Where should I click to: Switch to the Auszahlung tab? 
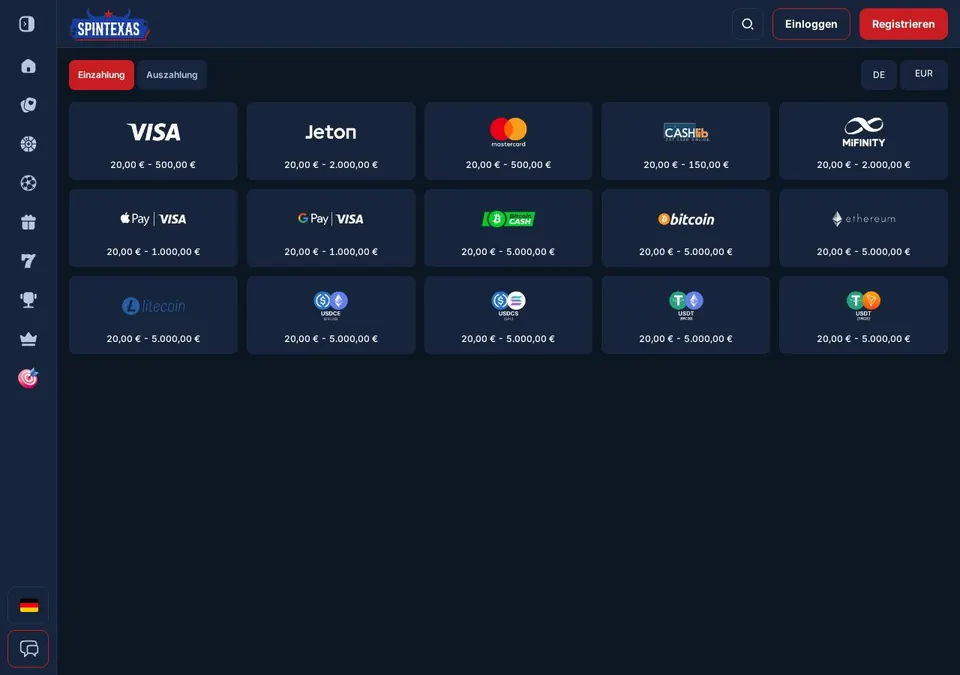(x=172, y=75)
